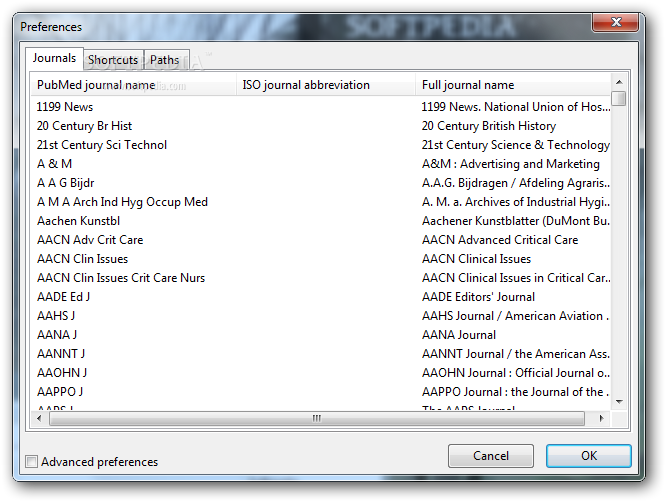Close the Preferences dialog with the X button

click(615, 22)
